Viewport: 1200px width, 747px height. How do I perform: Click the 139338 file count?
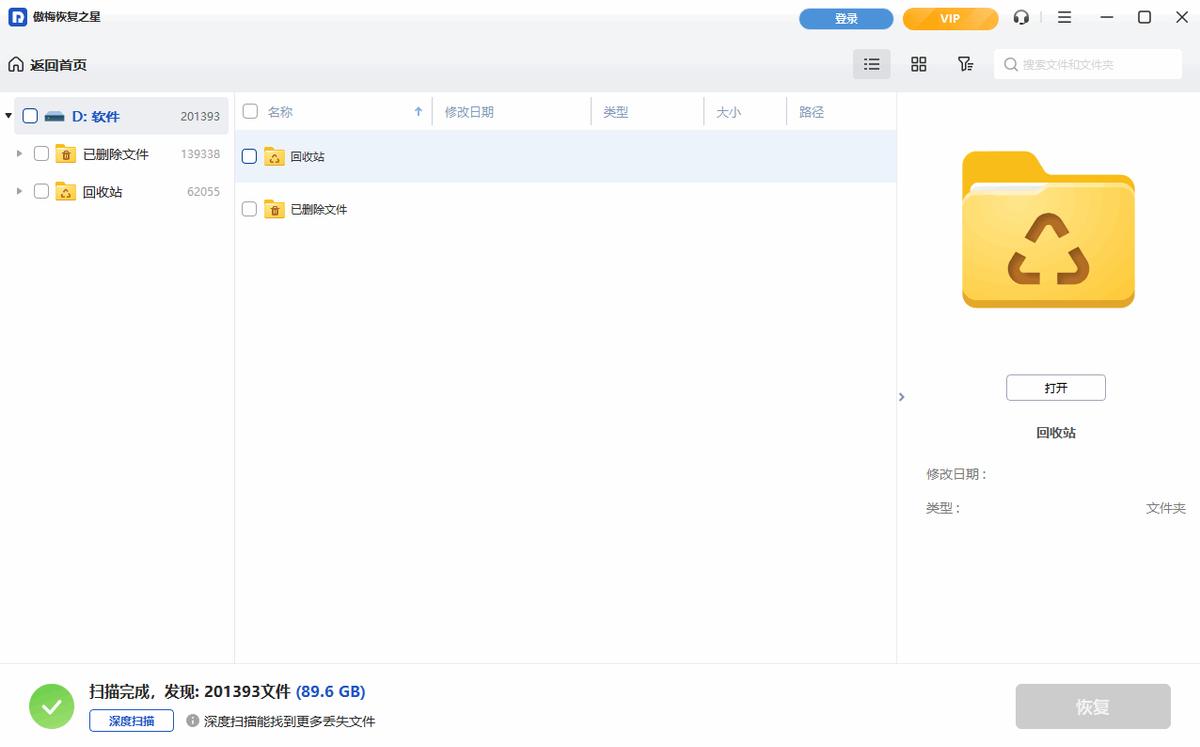(x=200, y=154)
